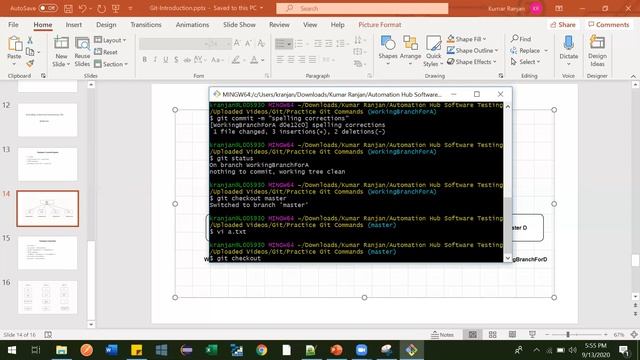The width and height of the screenshot is (640, 360).
Task: Decrease the font size
Action: click(248, 43)
